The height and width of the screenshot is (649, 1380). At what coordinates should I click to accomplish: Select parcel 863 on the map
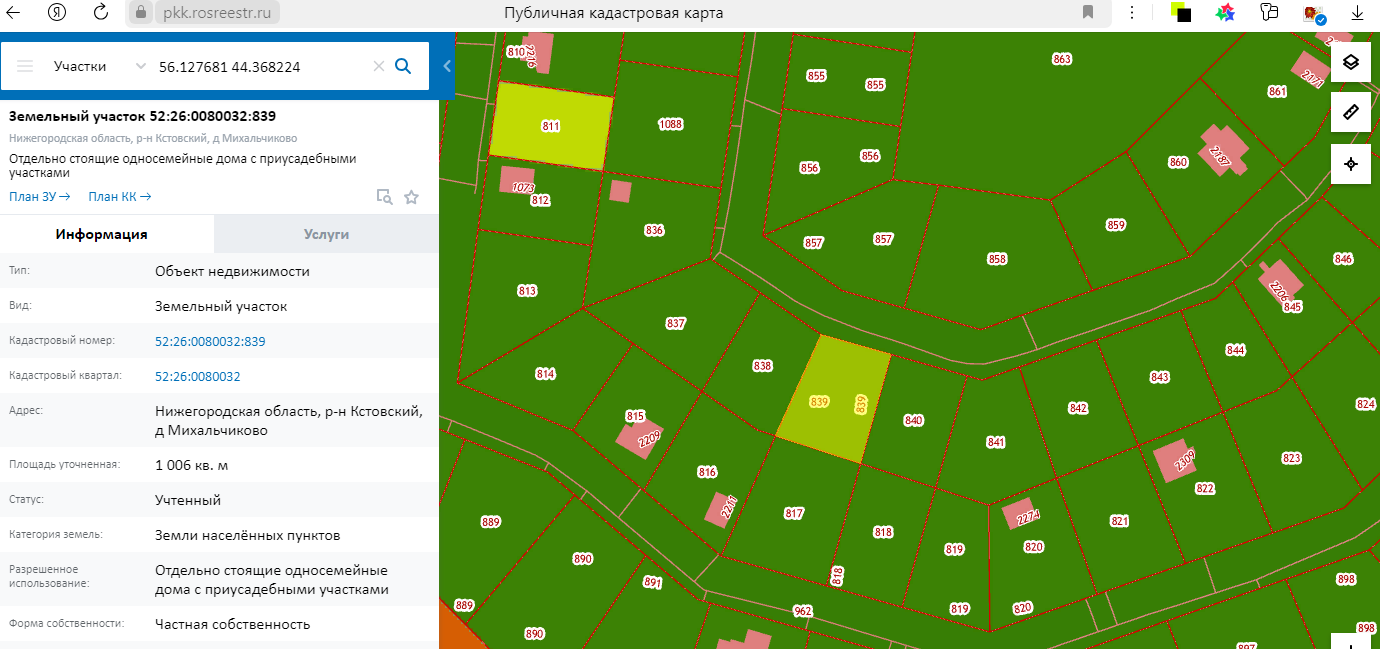click(1062, 59)
